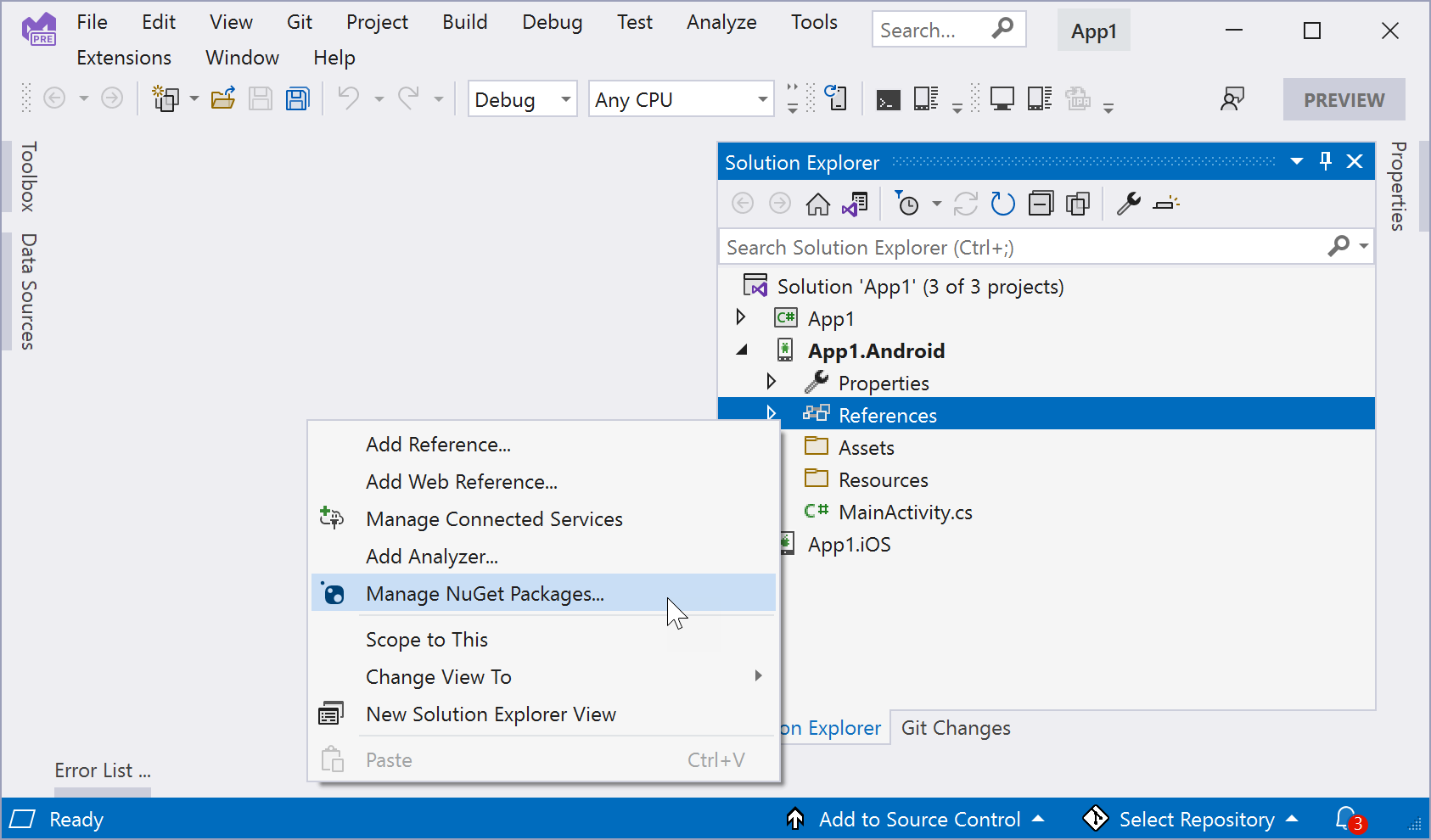Screen dimensions: 1431x840
Task: Click the Undo arrow in the toolbar
Action: pyautogui.click(x=348, y=99)
